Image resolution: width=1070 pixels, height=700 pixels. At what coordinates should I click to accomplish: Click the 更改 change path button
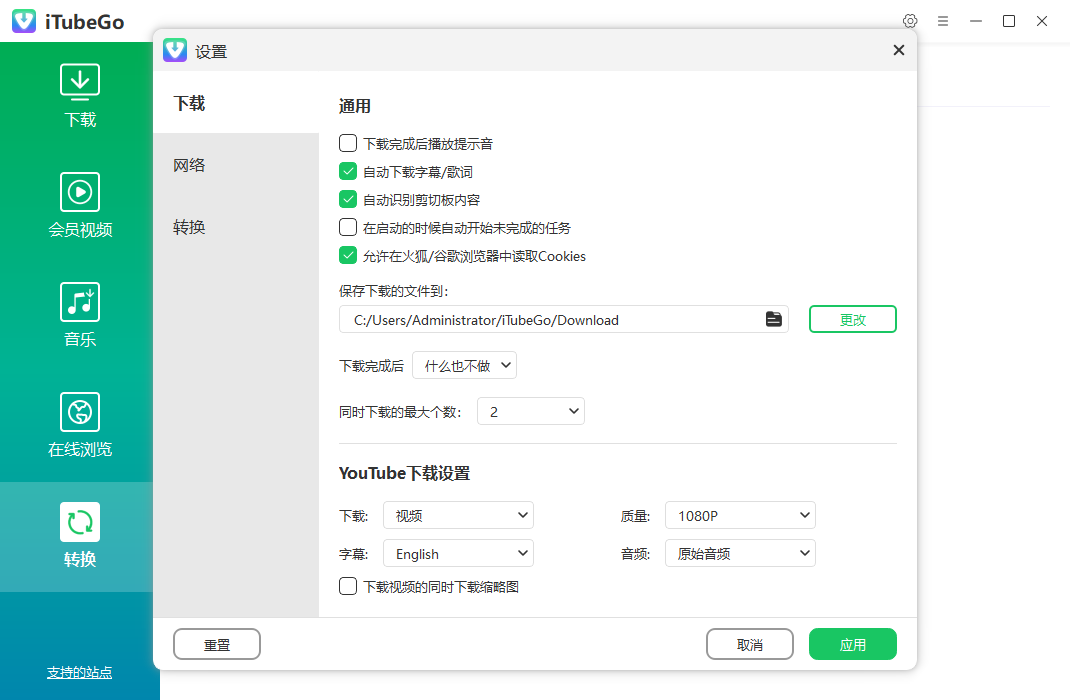pyautogui.click(x=852, y=318)
